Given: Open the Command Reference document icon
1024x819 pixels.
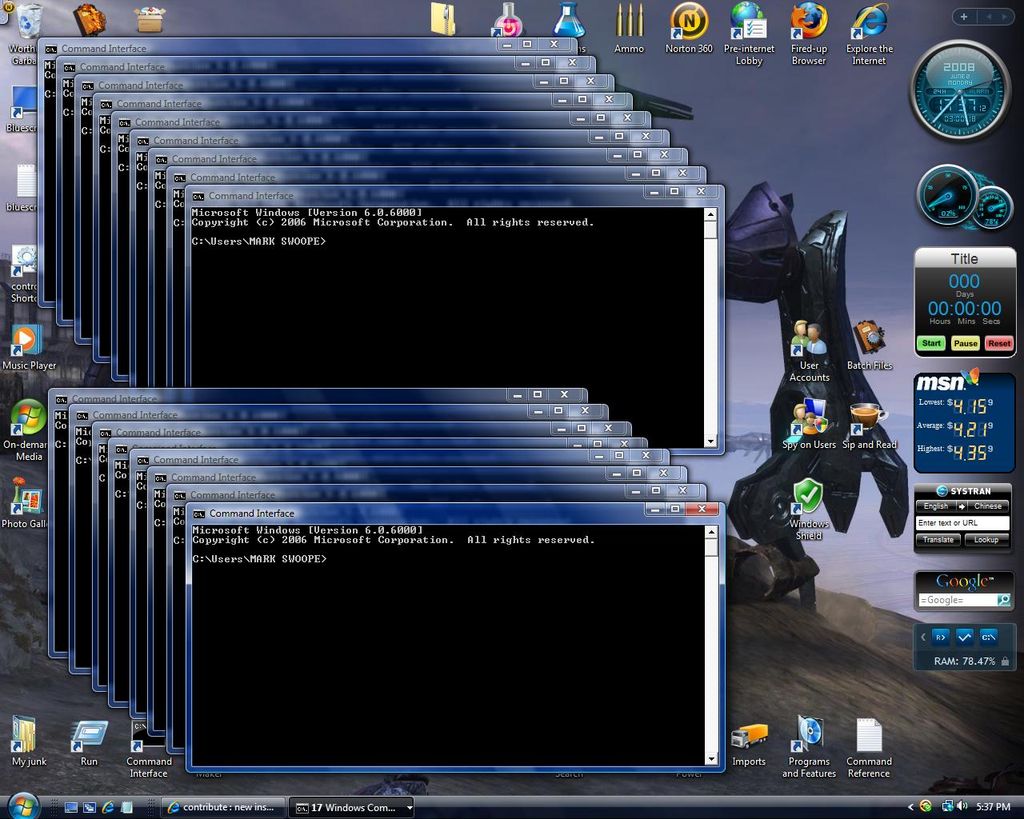Looking at the screenshot, I should 869,748.
